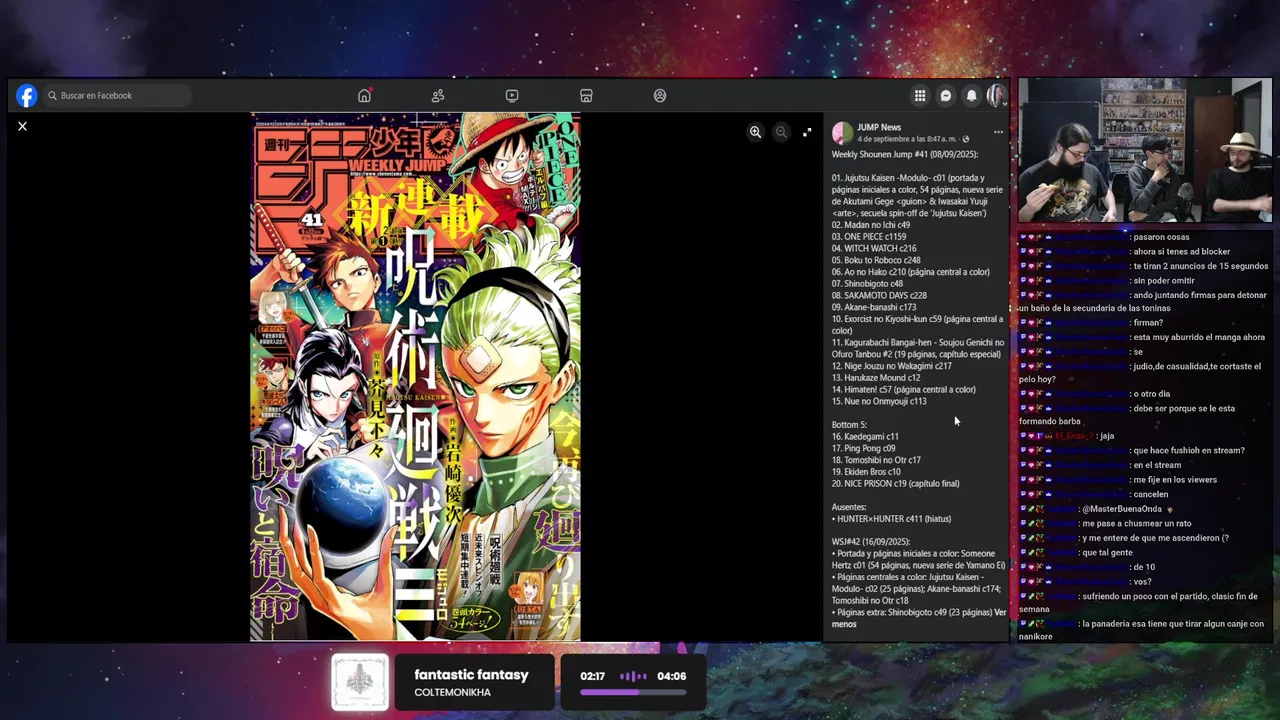Enter fullscreen photo view
Screen dimensions: 1280x720
pos(807,132)
